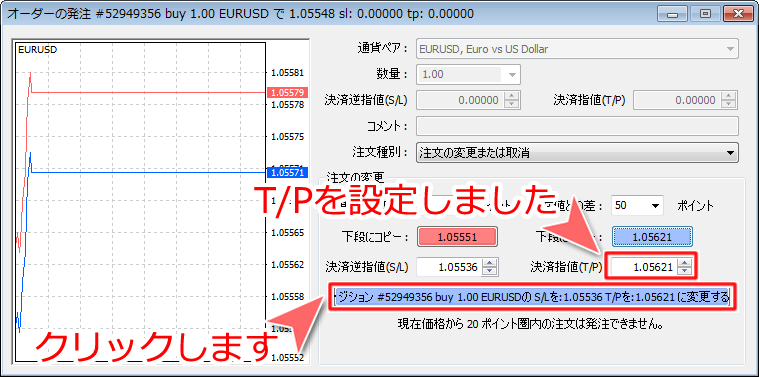
Task: Click the コメント input field
Action: pyautogui.click(x=577, y=126)
